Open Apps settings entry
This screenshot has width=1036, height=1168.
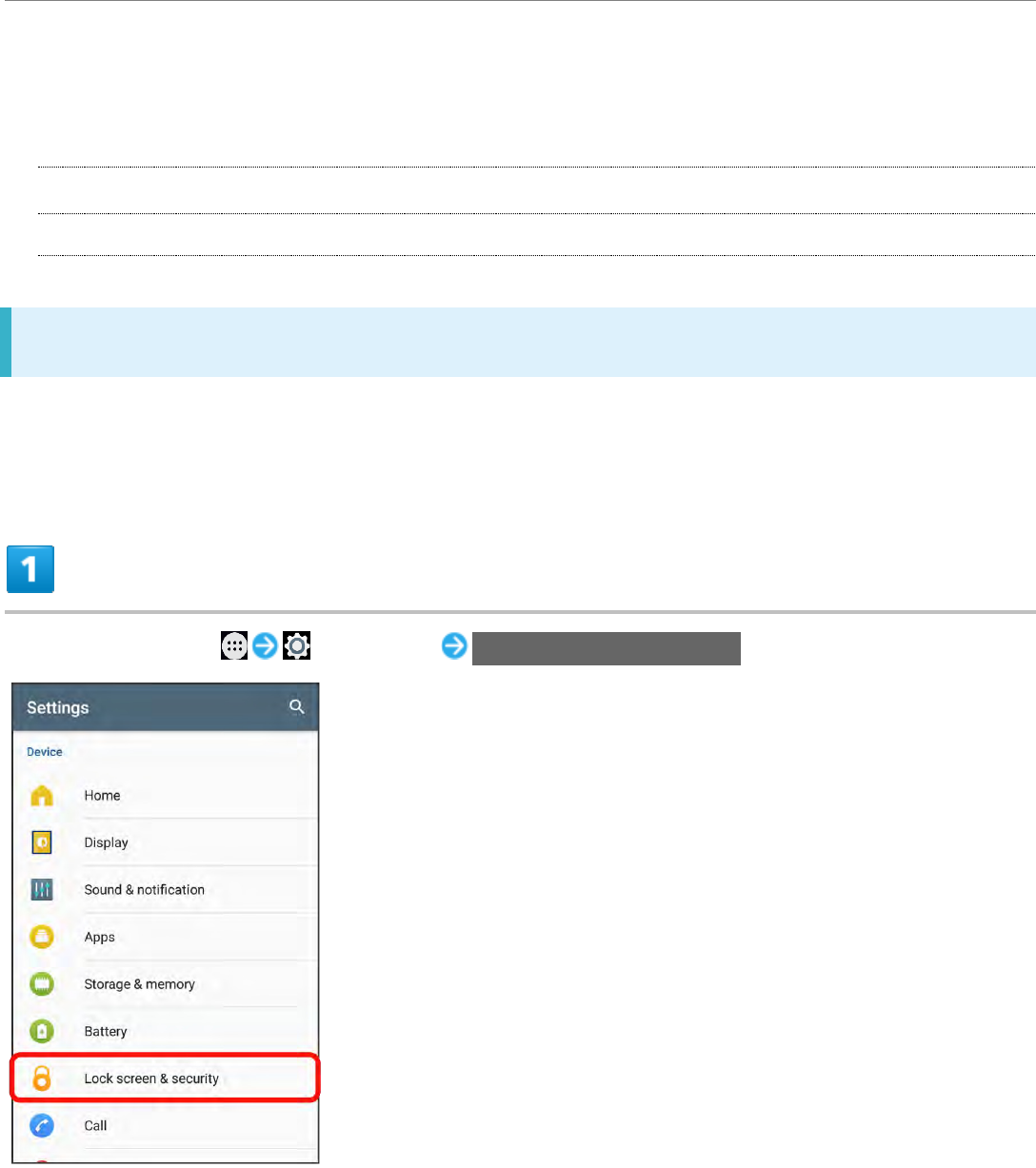(x=166, y=937)
